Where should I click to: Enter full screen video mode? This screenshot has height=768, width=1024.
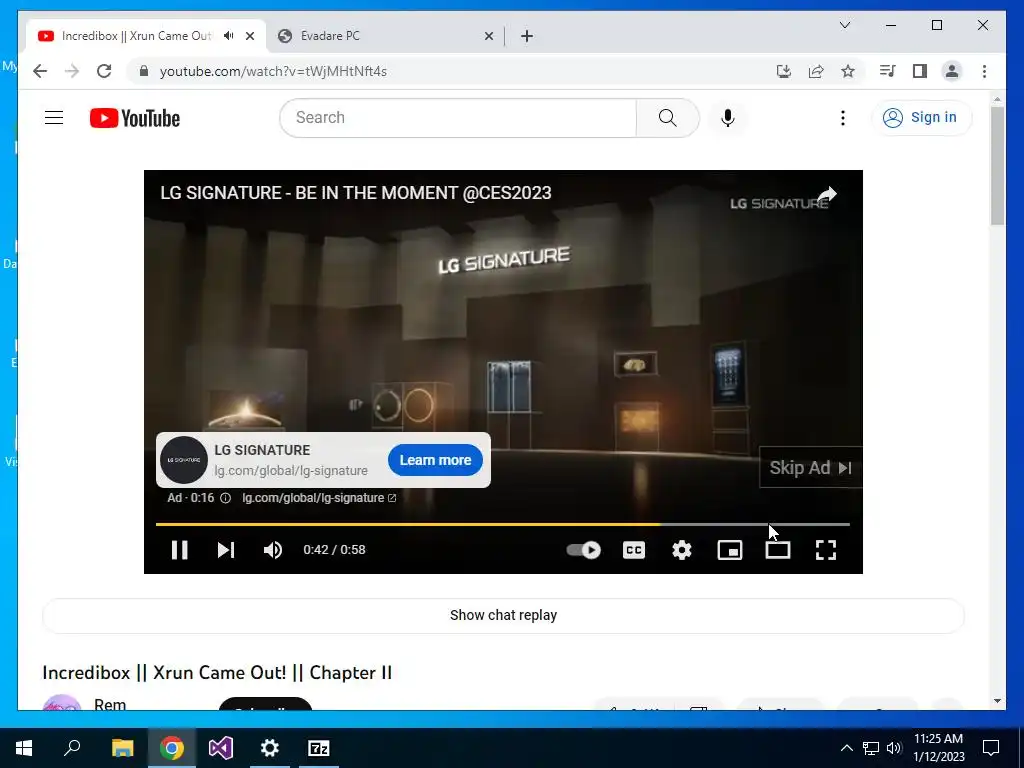[826, 550]
